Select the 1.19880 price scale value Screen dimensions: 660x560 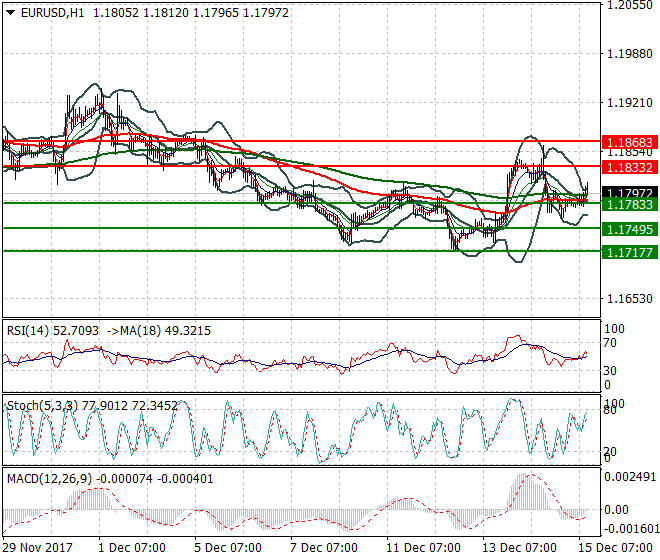[630, 54]
